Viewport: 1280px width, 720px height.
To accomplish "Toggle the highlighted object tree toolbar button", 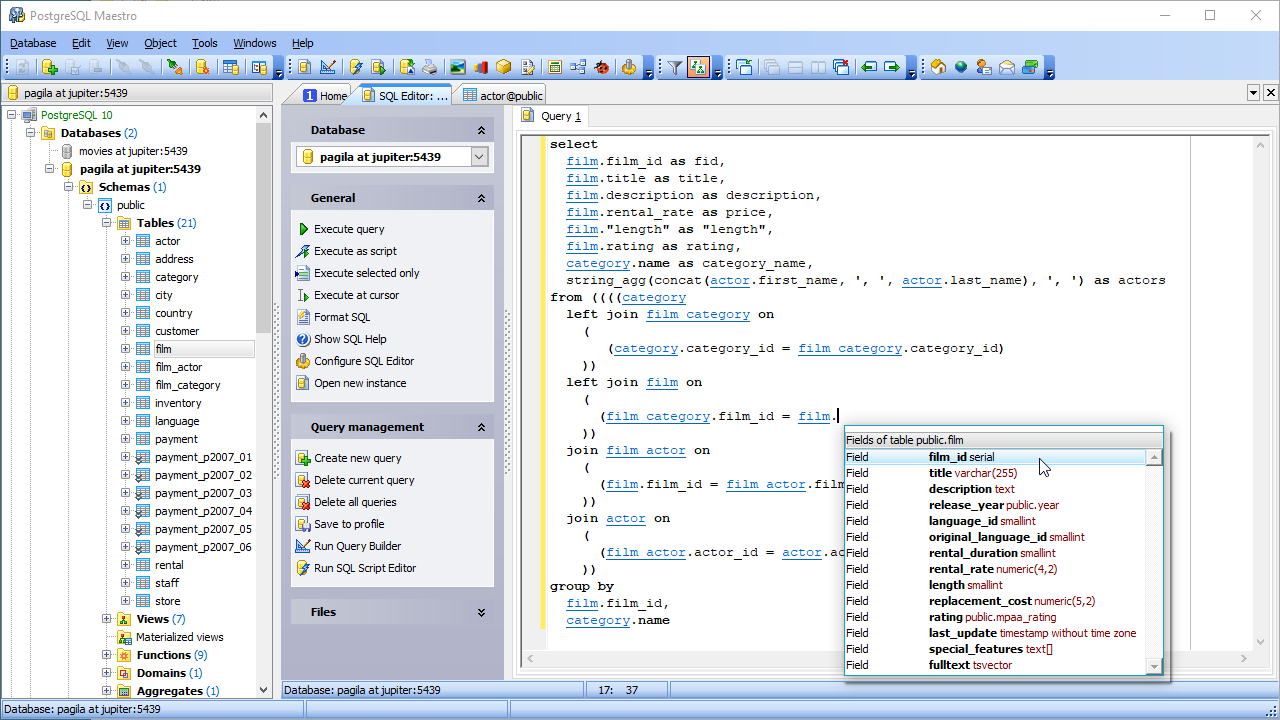I will click(700, 67).
